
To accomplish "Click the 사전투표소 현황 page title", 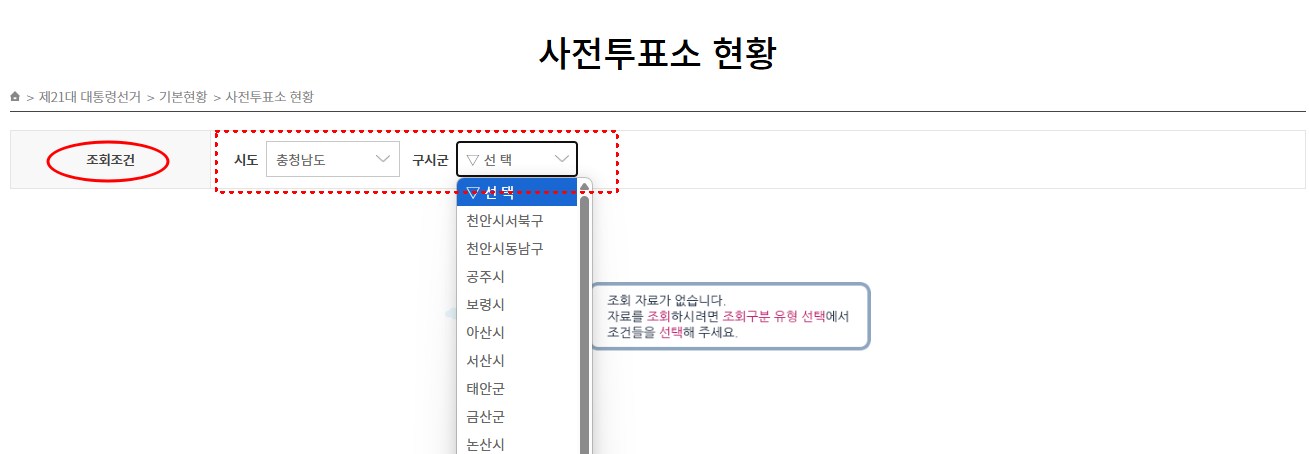I will (657, 53).
